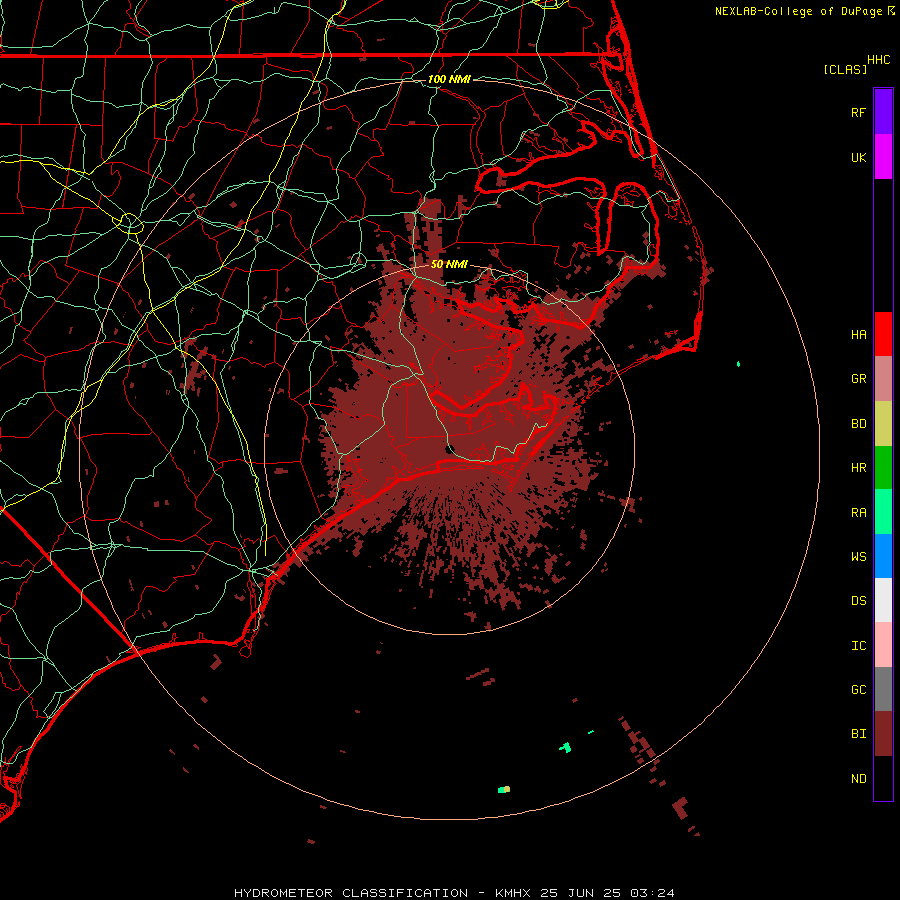Click the HA red legend swatch
The width and height of the screenshot is (900, 900).
point(883,334)
